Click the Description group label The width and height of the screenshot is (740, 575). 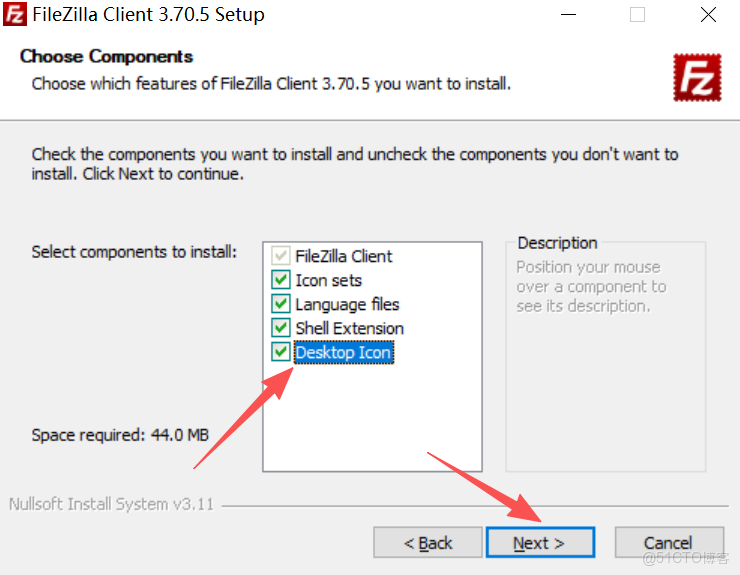(557, 243)
